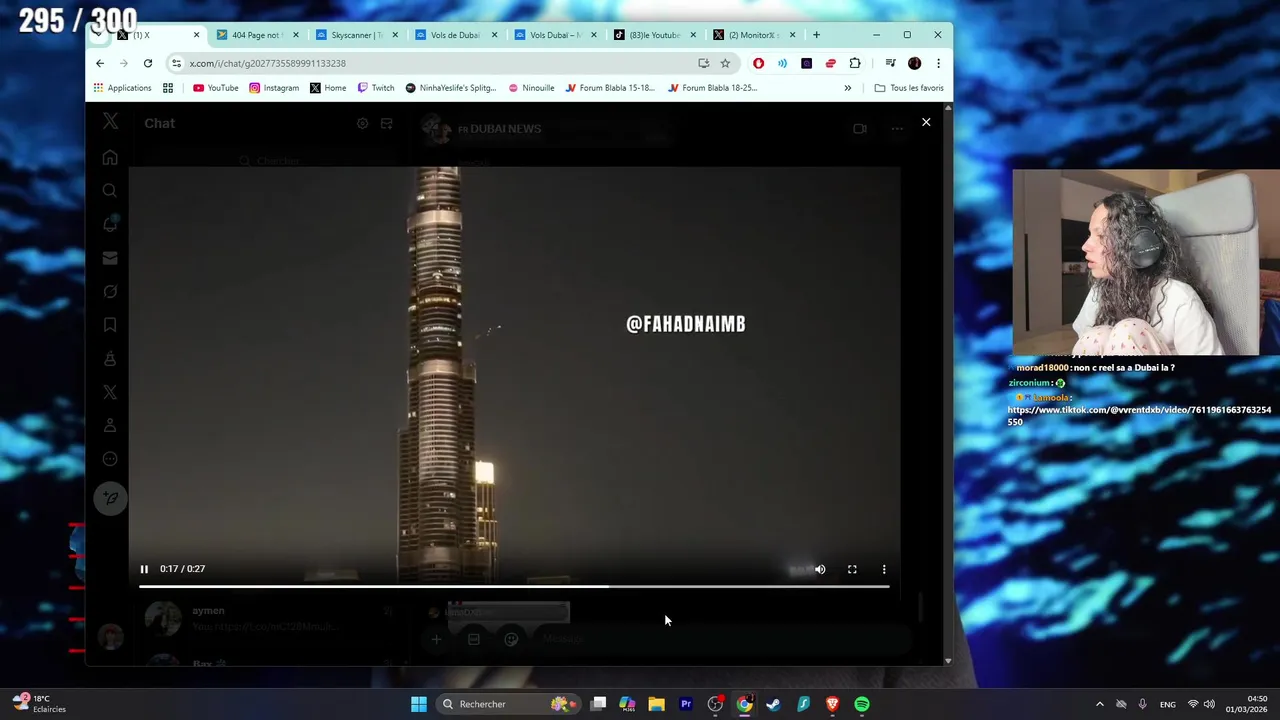Open Chrome three-dot menu
Screen dimensions: 1280x720
click(x=938, y=63)
